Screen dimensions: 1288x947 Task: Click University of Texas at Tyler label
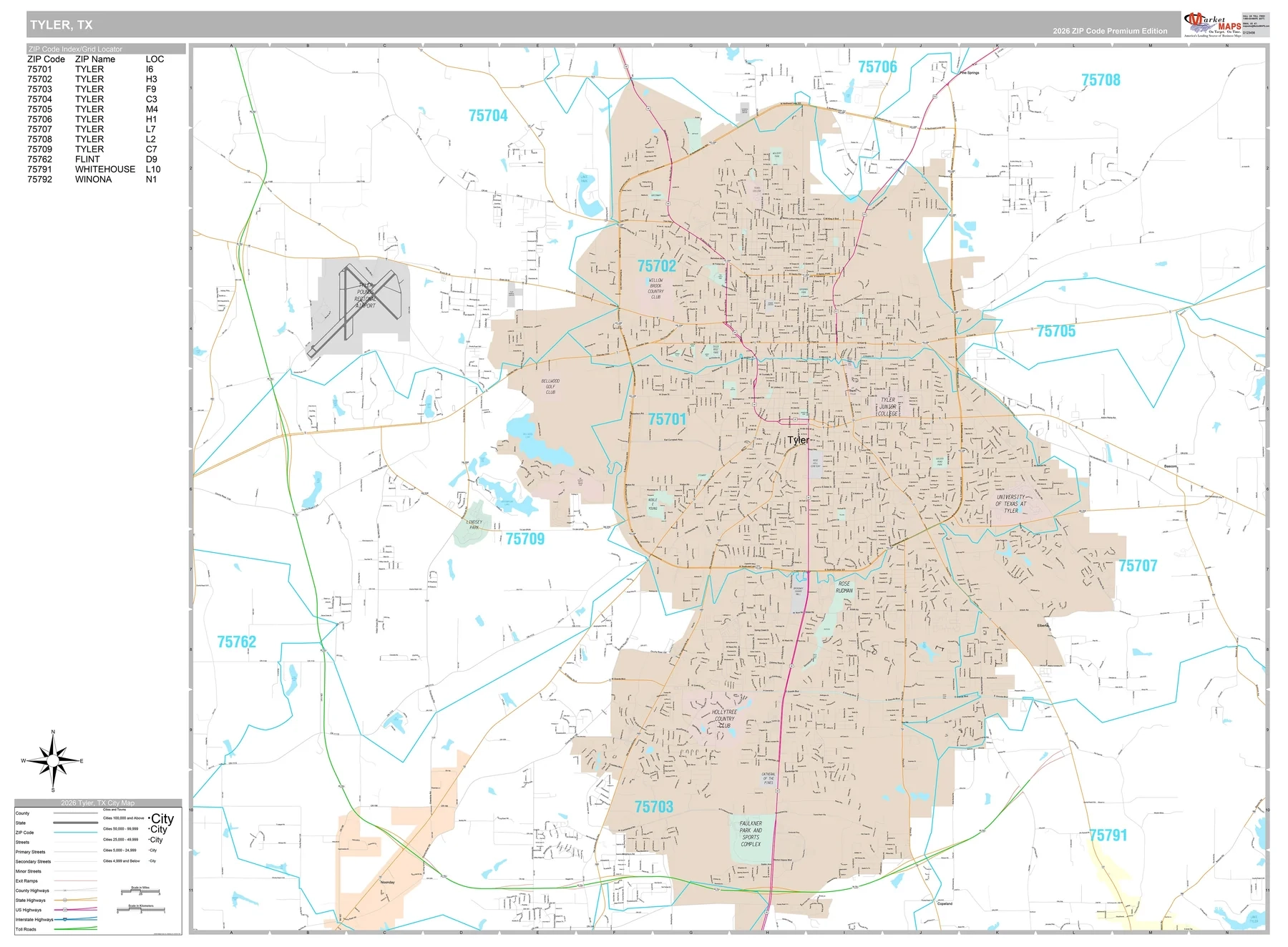click(x=1010, y=504)
